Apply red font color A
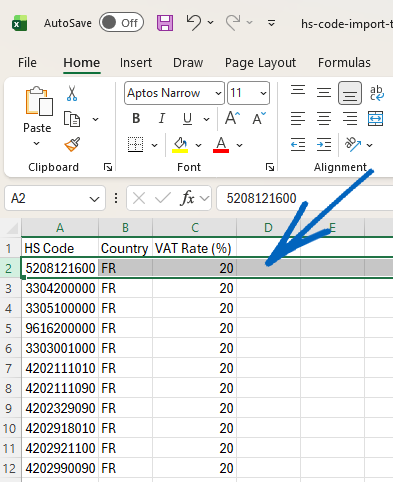393x482 pixels. [x=221, y=145]
